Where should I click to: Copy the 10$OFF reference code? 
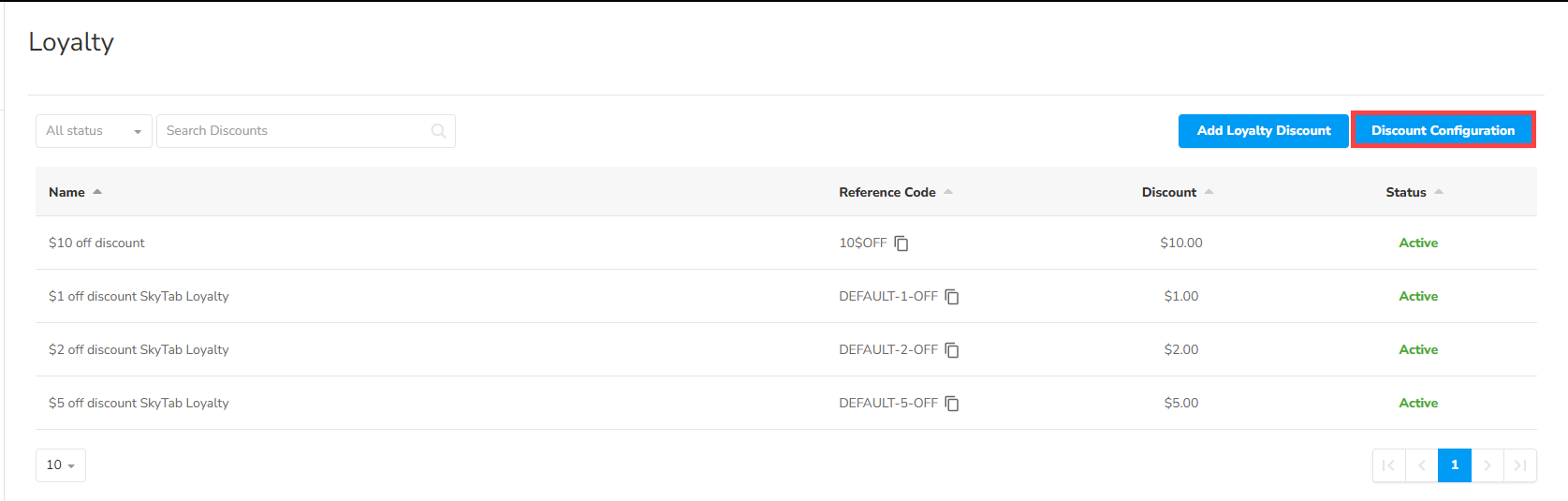[x=901, y=243]
